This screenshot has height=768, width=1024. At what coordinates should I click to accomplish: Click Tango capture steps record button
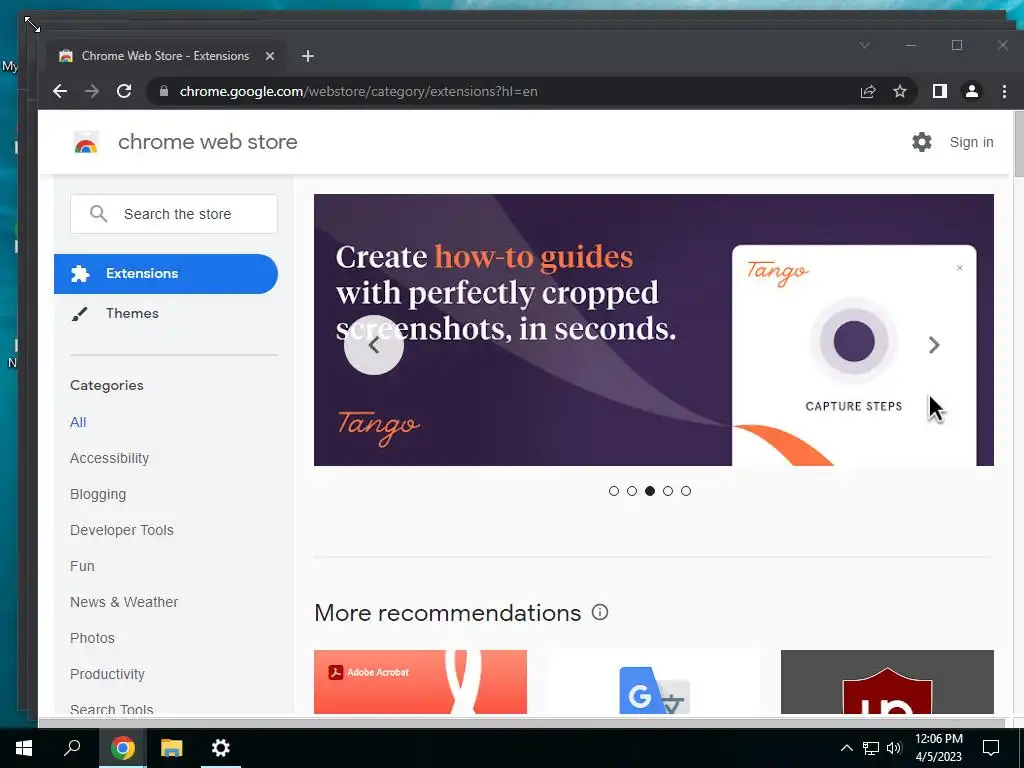[x=854, y=341]
